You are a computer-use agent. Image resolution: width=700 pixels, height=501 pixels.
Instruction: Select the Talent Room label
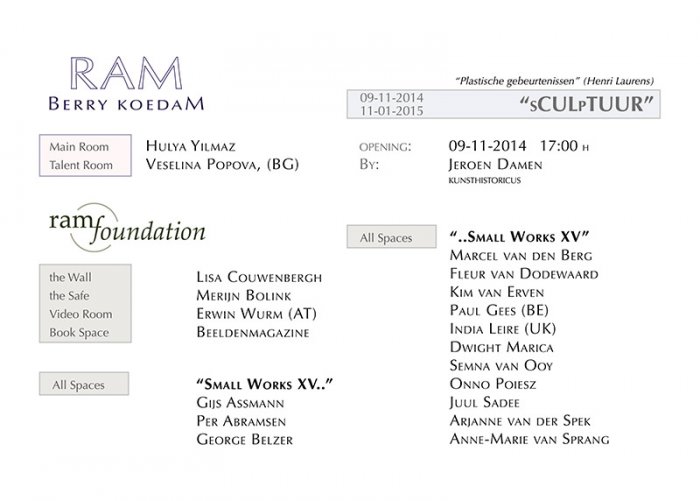[81, 165]
